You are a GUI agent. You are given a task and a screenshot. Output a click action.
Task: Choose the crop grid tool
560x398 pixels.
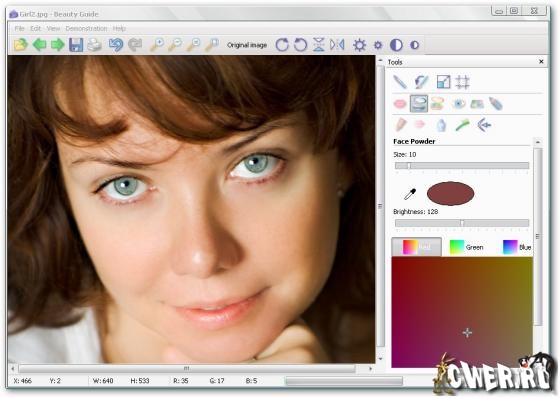tap(462, 82)
